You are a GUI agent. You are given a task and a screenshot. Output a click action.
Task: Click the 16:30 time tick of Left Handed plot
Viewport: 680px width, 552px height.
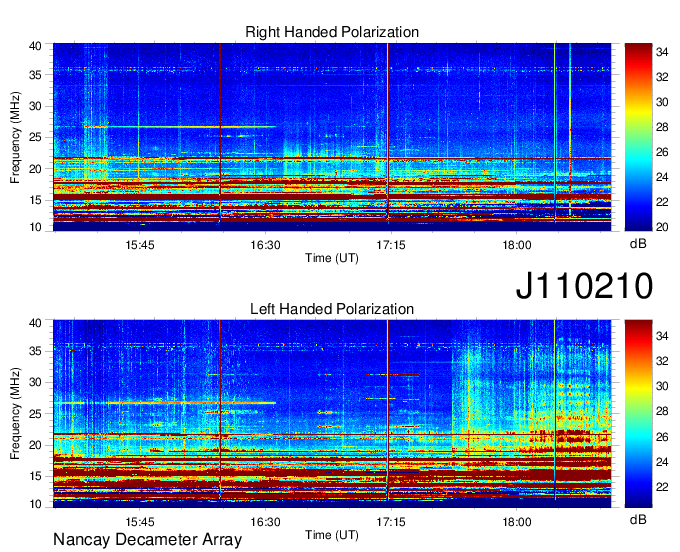[265, 522]
